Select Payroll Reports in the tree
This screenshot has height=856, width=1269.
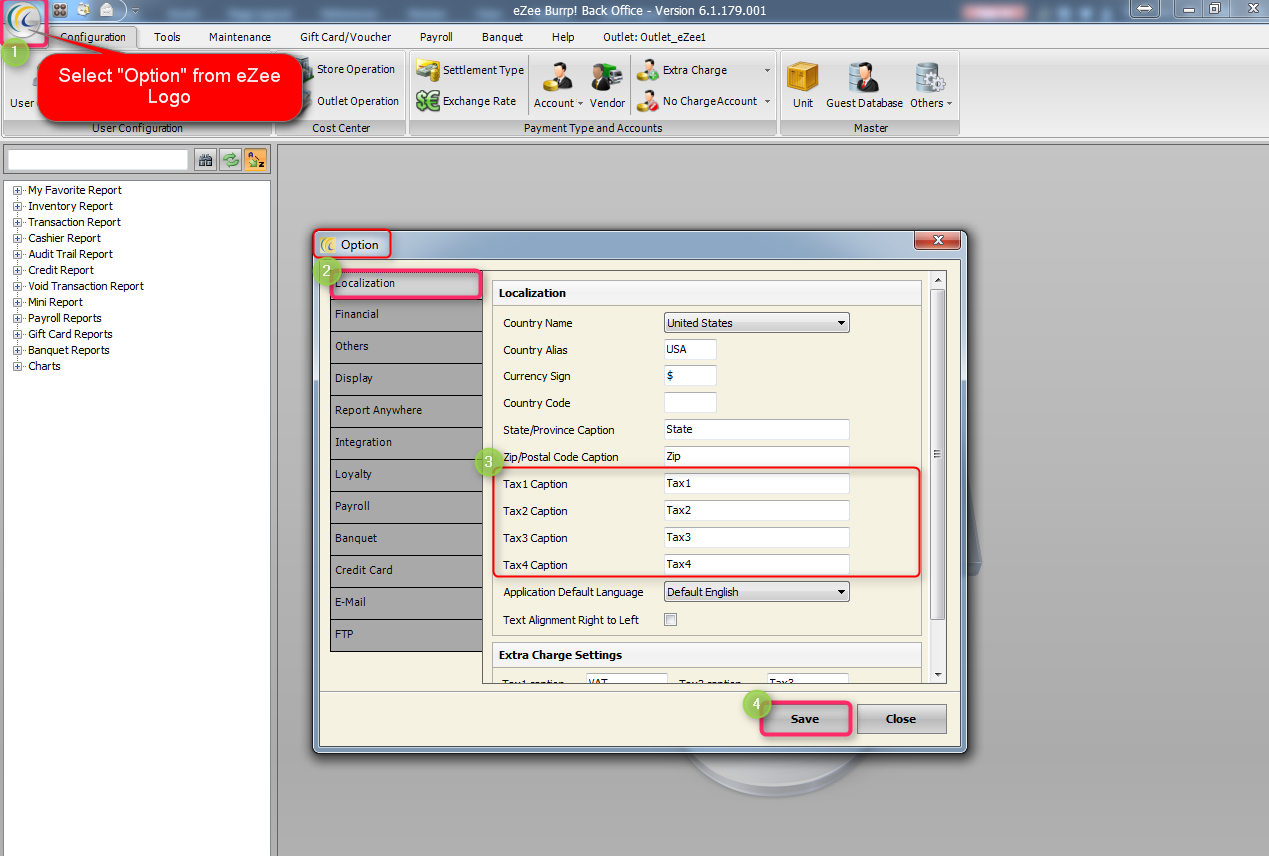65,318
